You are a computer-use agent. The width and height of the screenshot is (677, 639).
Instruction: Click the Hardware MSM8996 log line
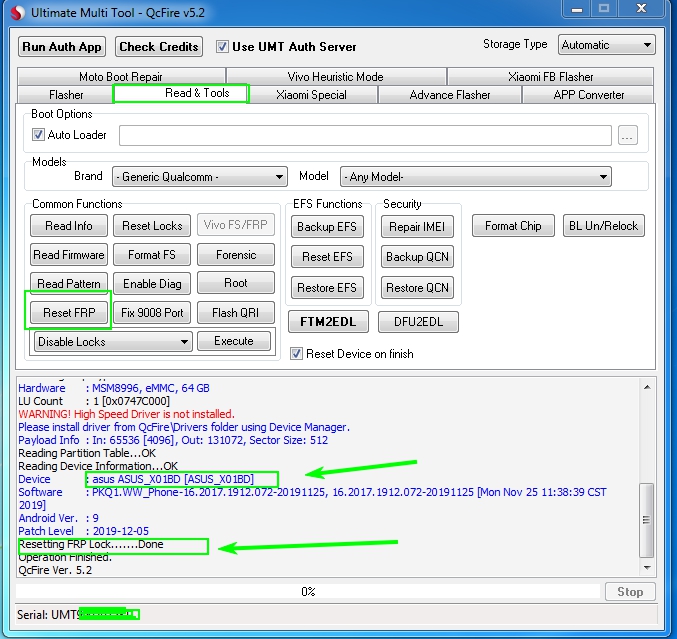pos(114,388)
